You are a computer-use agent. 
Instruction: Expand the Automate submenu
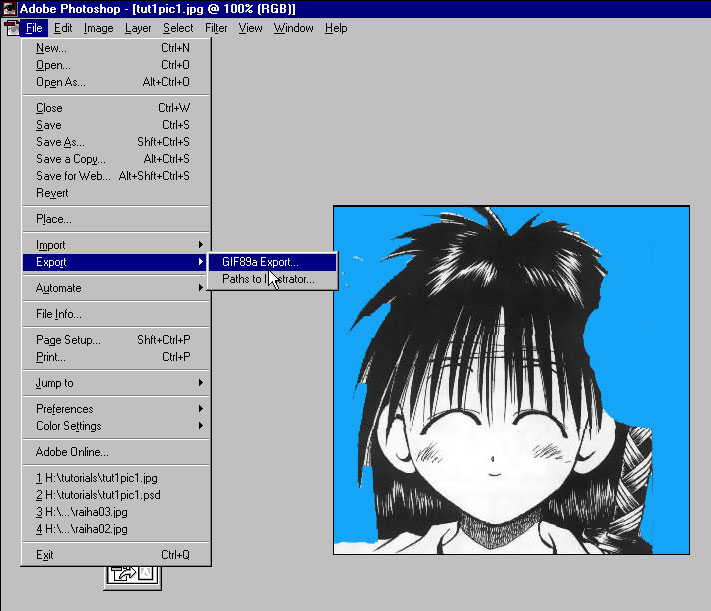coord(117,288)
